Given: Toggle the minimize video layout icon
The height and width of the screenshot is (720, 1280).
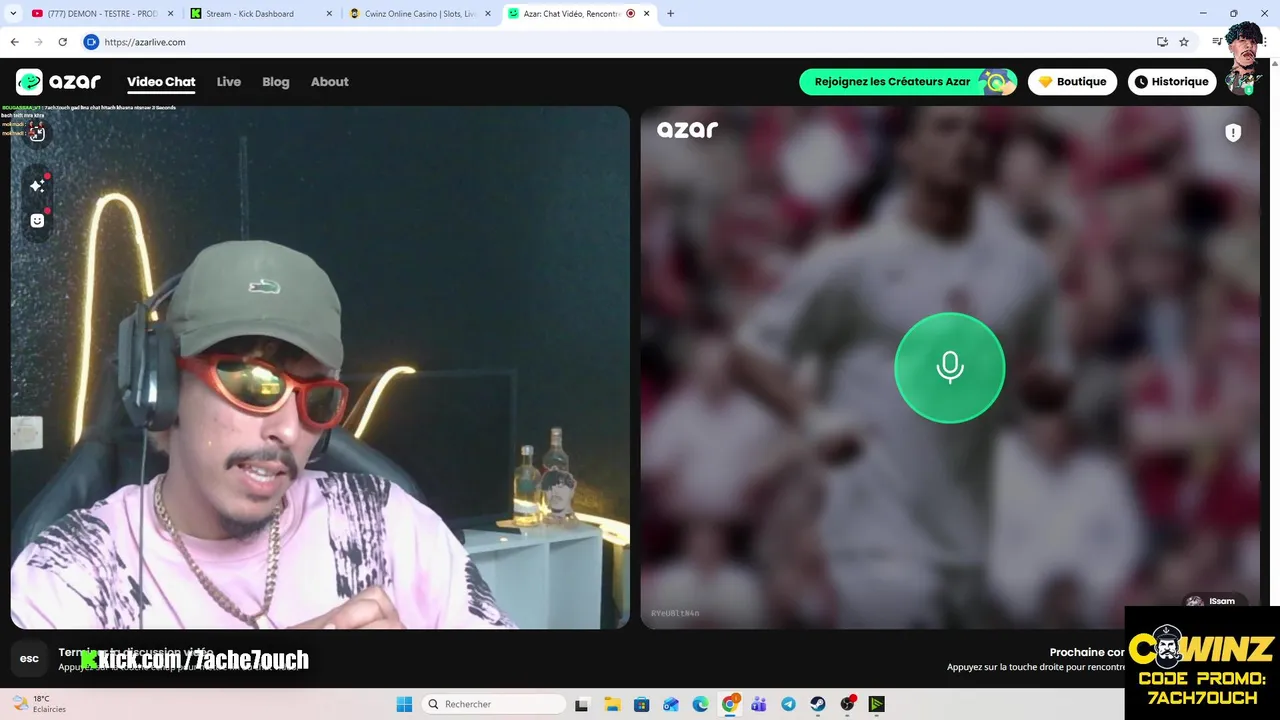Looking at the screenshot, I should point(37,133).
